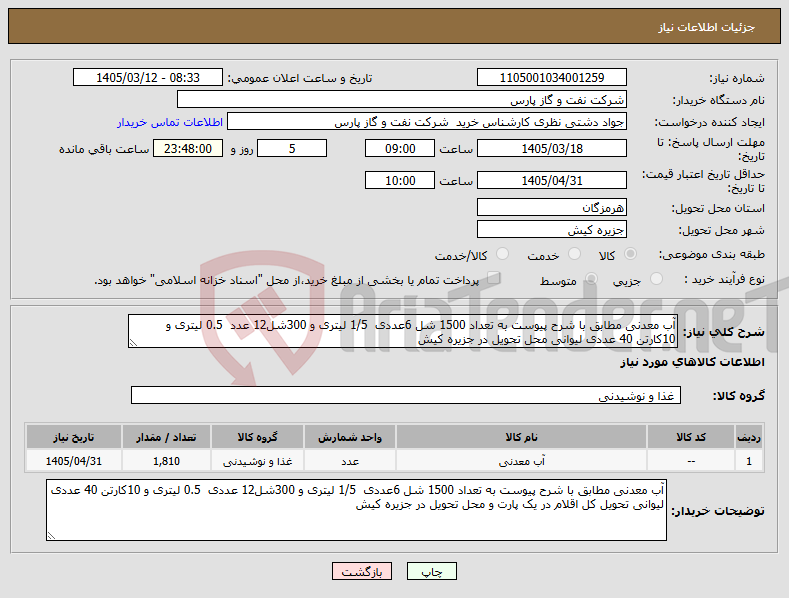This screenshot has width=789, height=598.
Task: Click the page title جزئیات اطلاعات نیاز
Action: (706, 27)
